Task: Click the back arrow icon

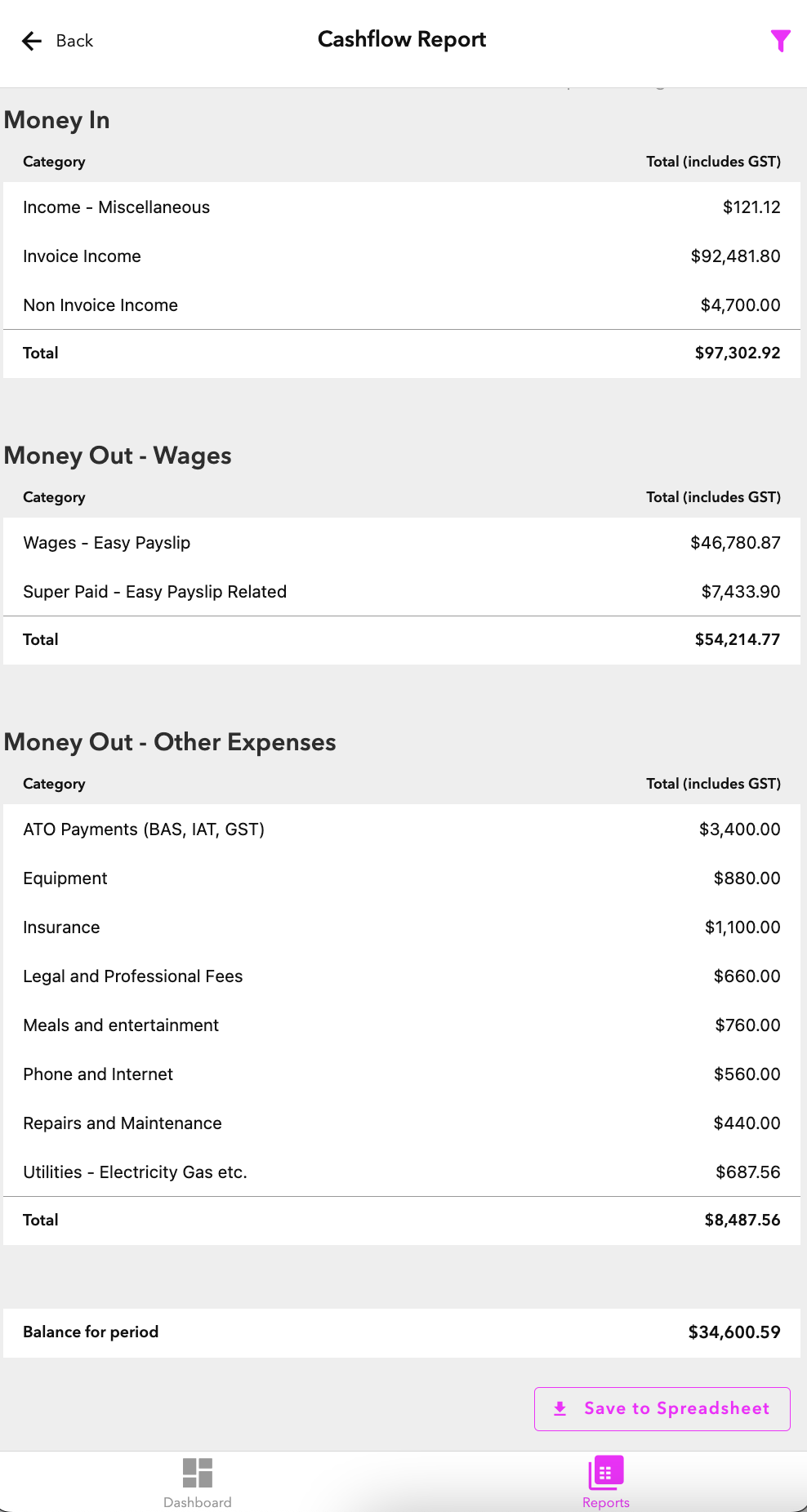Action: pos(32,41)
